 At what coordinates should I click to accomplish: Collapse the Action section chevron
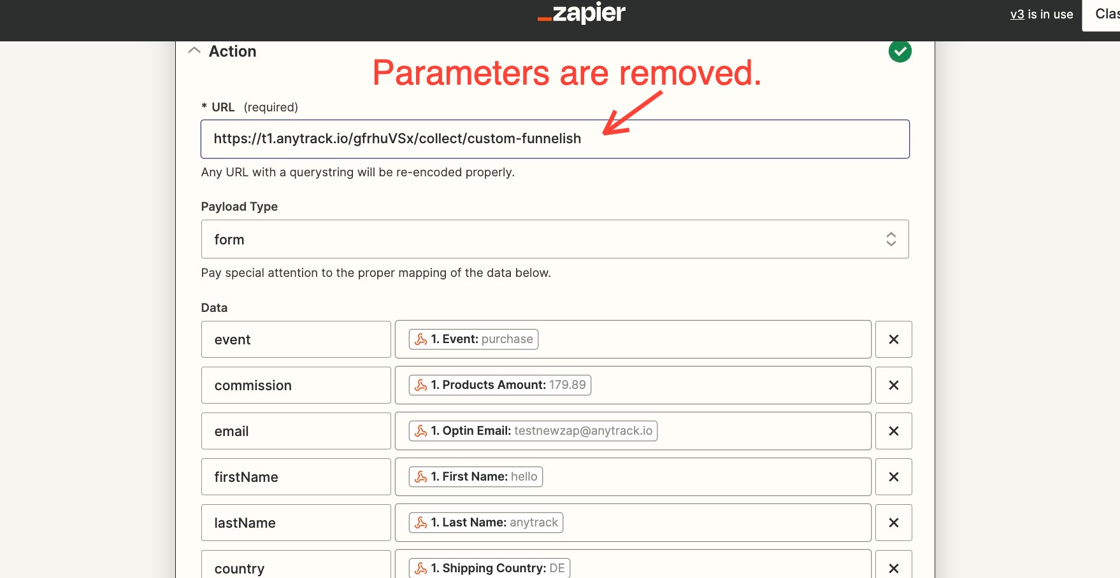pos(193,51)
